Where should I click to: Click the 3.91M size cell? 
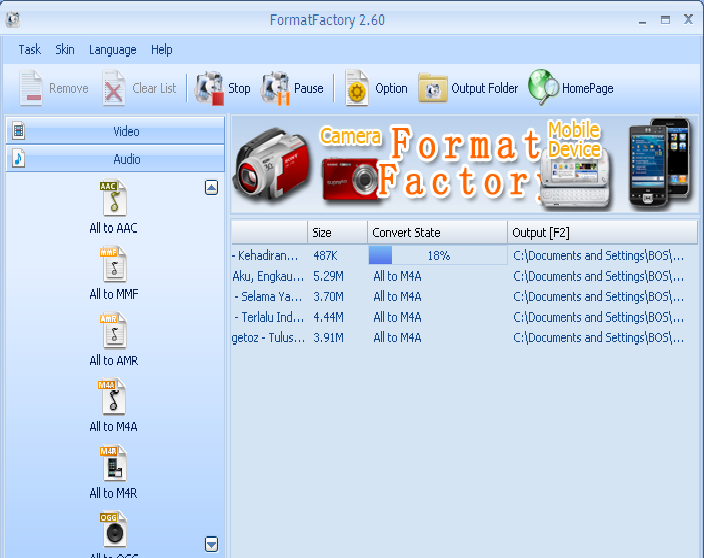(328, 338)
